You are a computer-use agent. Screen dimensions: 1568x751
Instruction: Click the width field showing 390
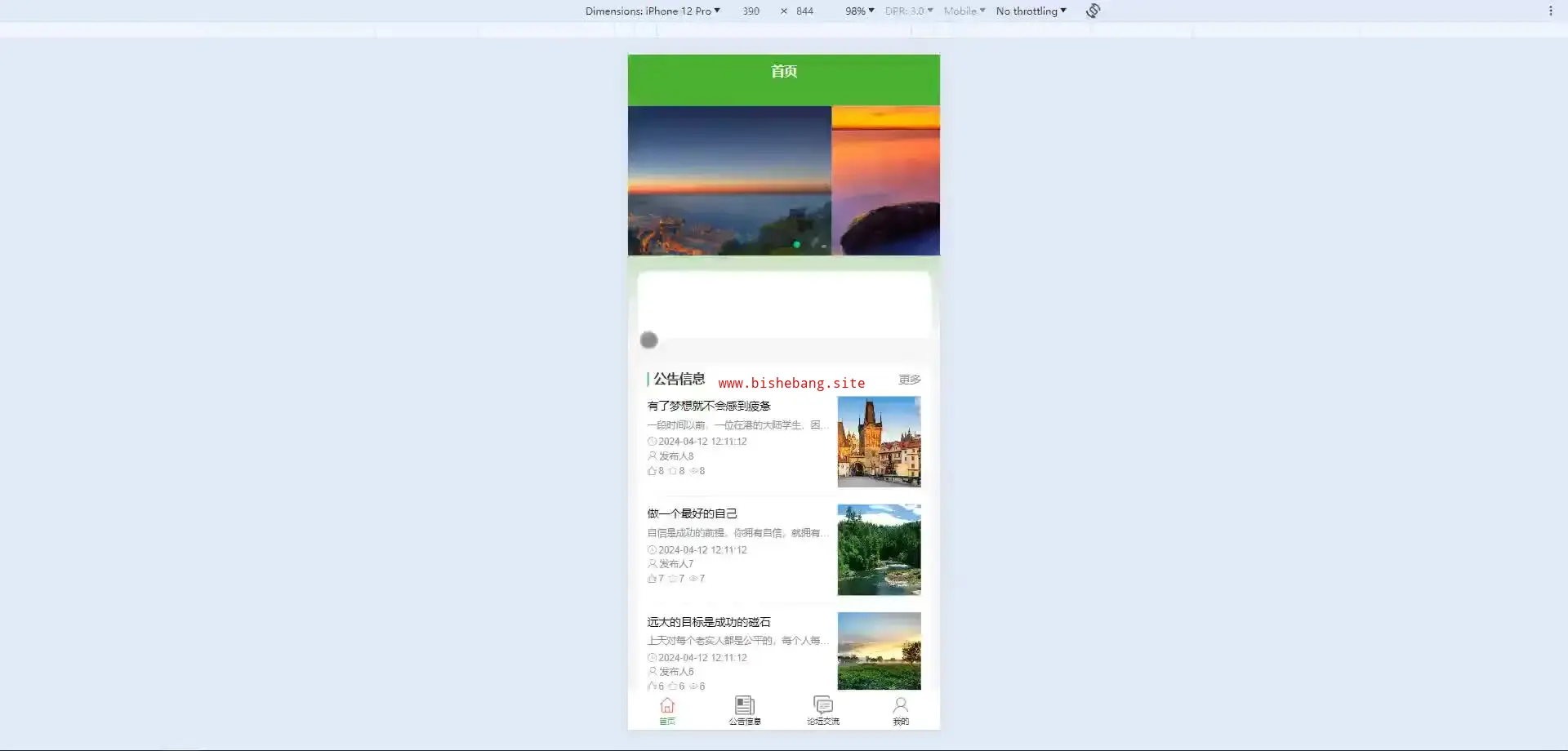(x=751, y=11)
